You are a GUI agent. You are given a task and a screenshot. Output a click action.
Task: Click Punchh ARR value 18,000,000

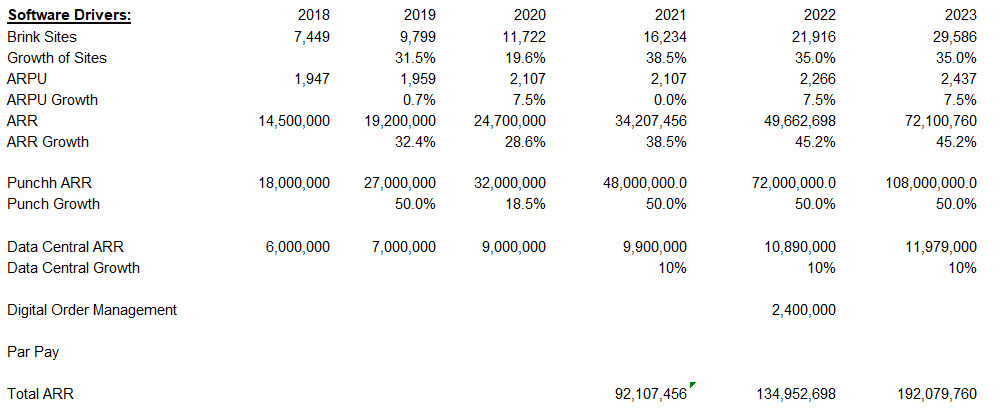294,183
